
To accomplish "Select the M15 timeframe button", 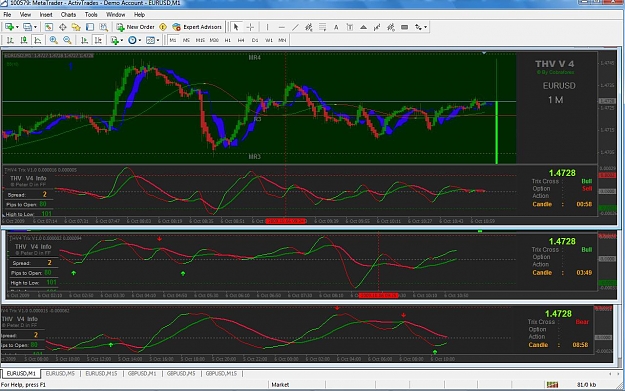I will (200, 40).
